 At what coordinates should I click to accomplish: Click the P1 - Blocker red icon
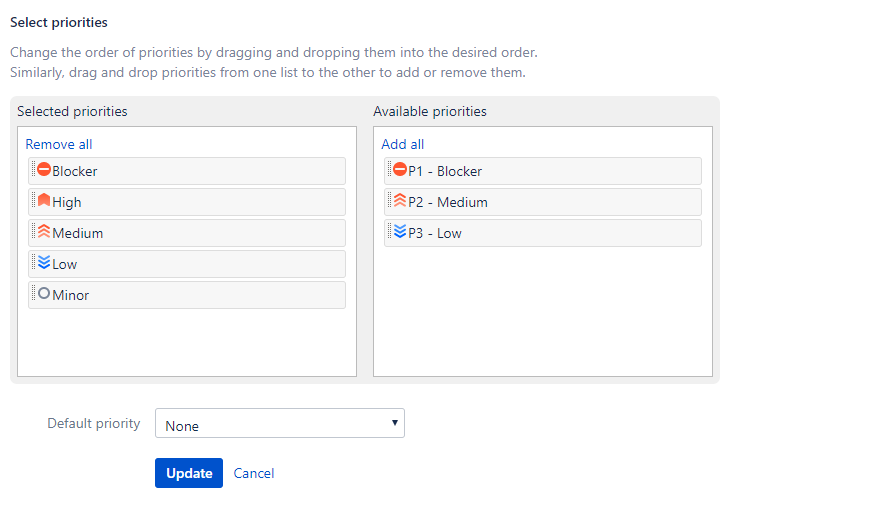click(x=400, y=170)
